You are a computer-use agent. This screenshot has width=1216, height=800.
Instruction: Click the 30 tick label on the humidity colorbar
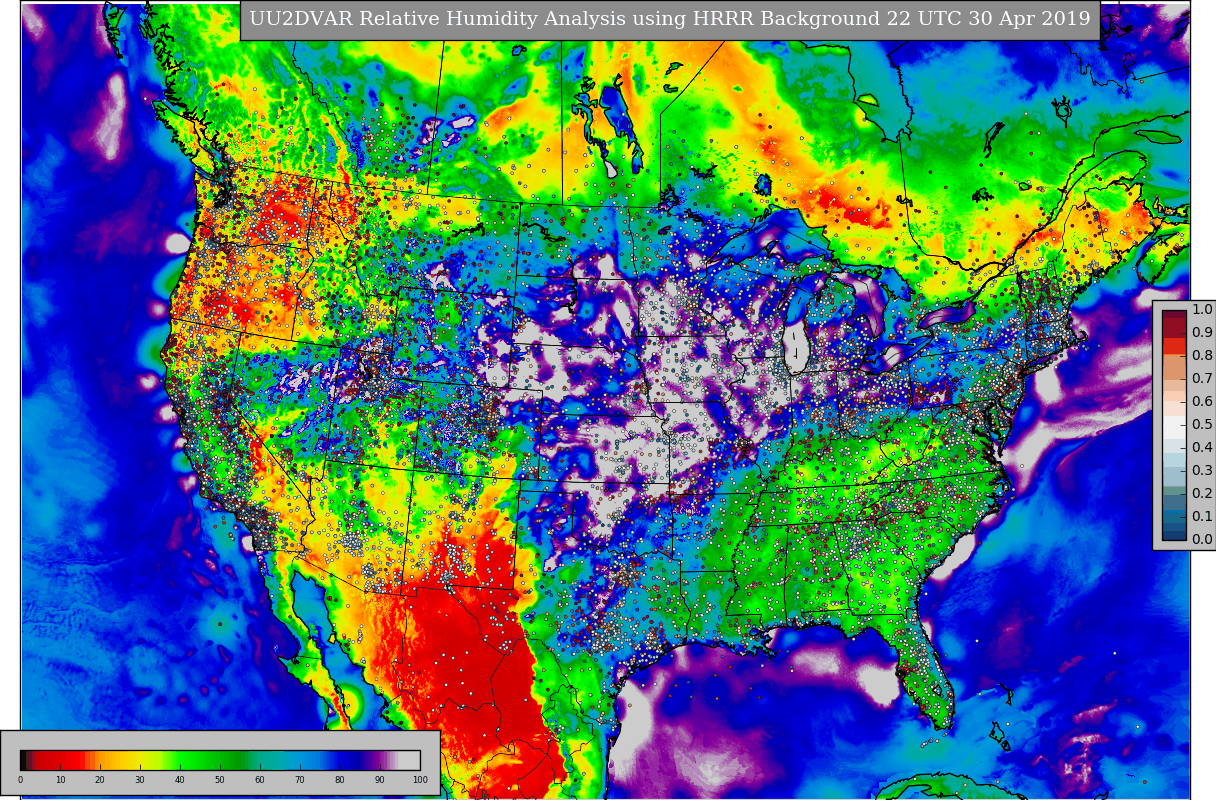[140, 780]
